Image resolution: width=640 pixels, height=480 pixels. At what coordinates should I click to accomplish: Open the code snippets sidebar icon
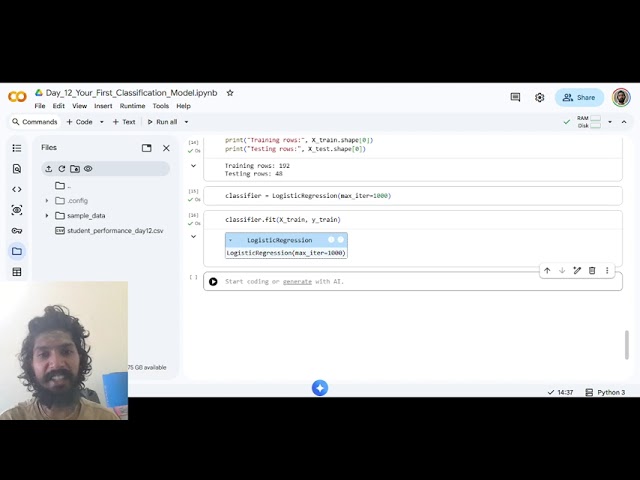click(x=17, y=189)
